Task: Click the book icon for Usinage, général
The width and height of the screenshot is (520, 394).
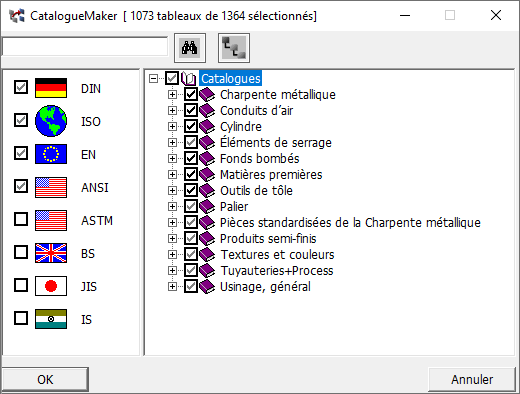Action: (x=207, y=287)
